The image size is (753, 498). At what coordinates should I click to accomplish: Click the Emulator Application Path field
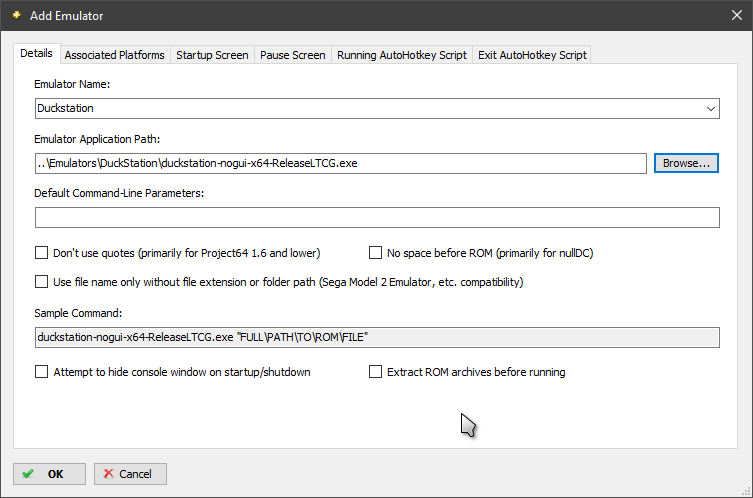pos(340,163)
